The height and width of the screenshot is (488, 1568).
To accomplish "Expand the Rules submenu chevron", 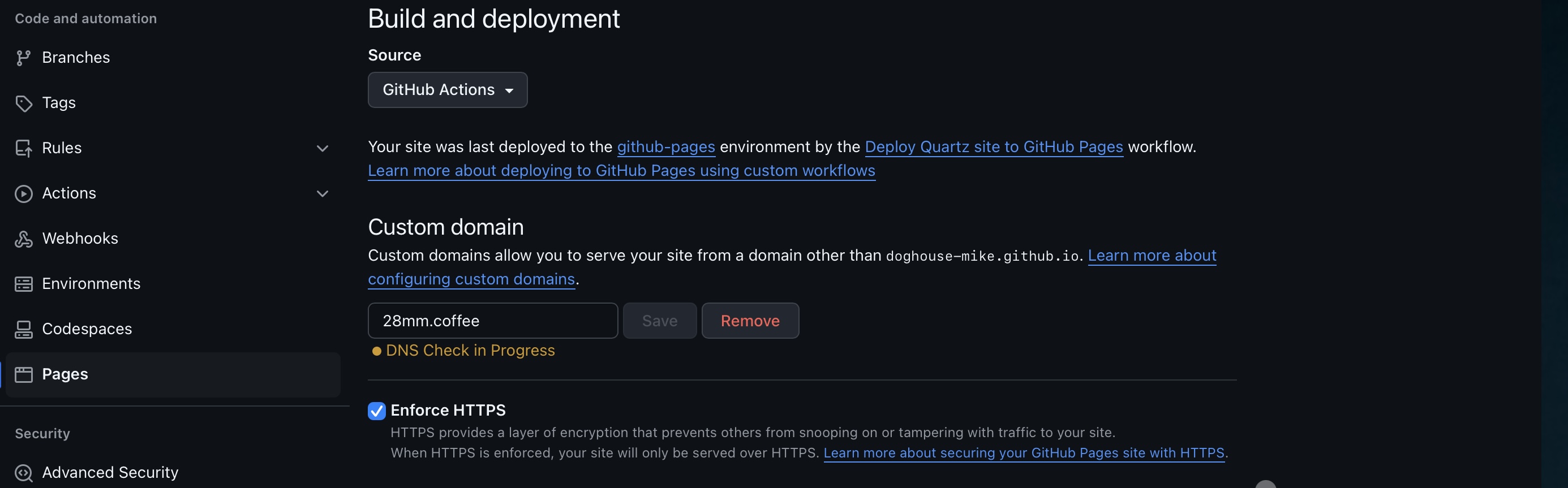I will coord(323,149).
